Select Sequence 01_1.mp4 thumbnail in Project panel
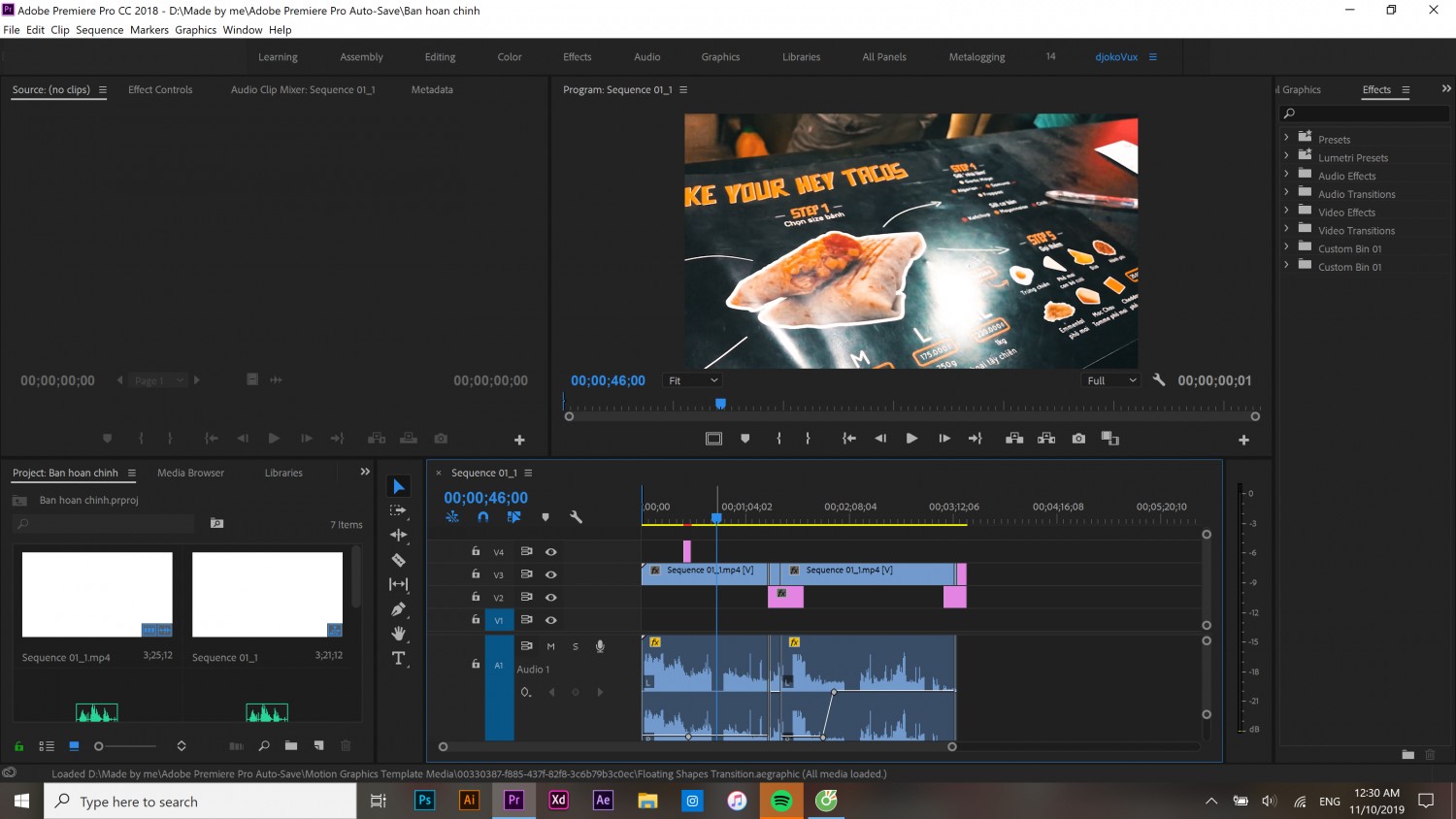This screenshot has height=819, width=1456. click(97, 595)
